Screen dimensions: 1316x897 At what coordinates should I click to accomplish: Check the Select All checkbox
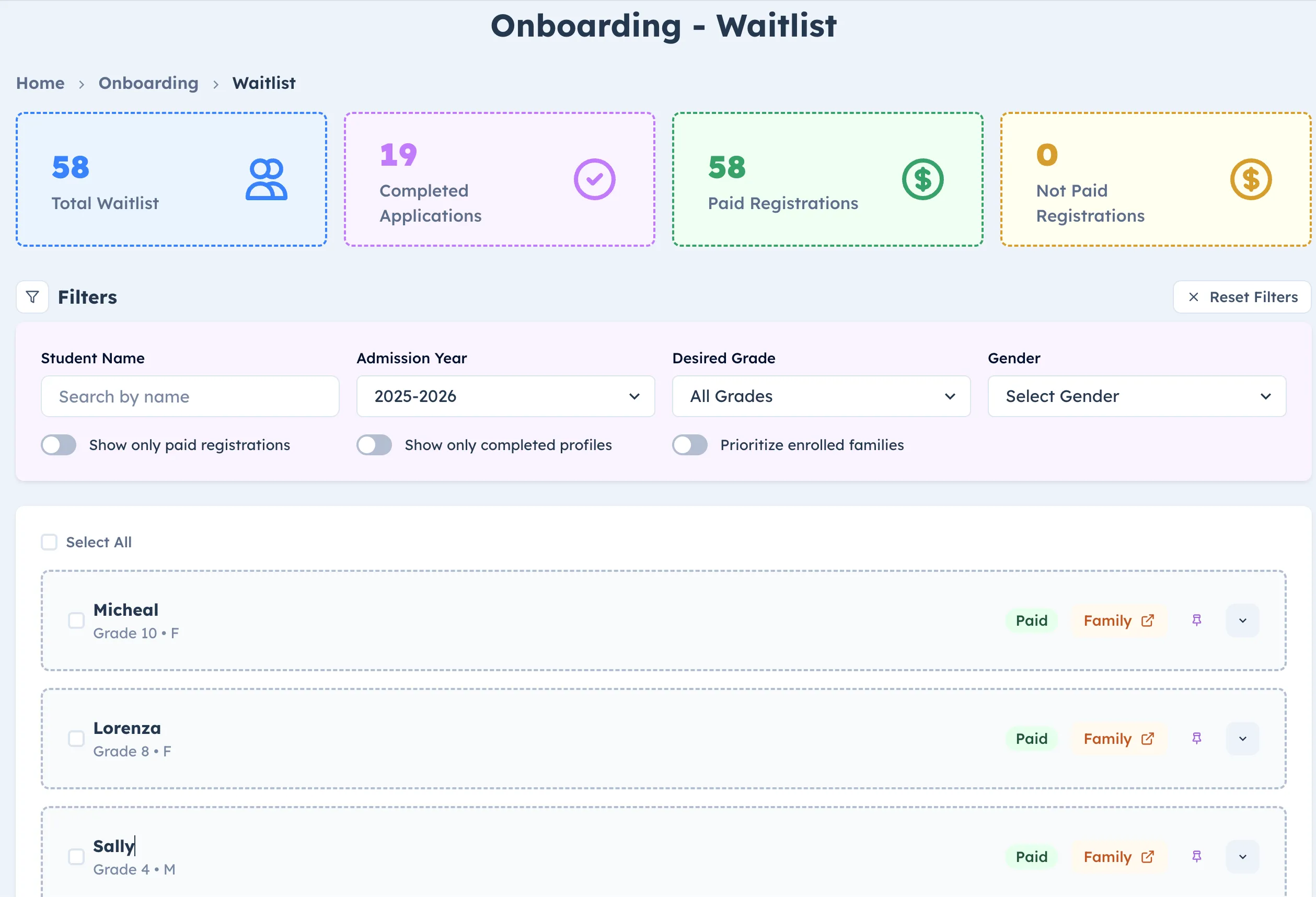point(49,542)
